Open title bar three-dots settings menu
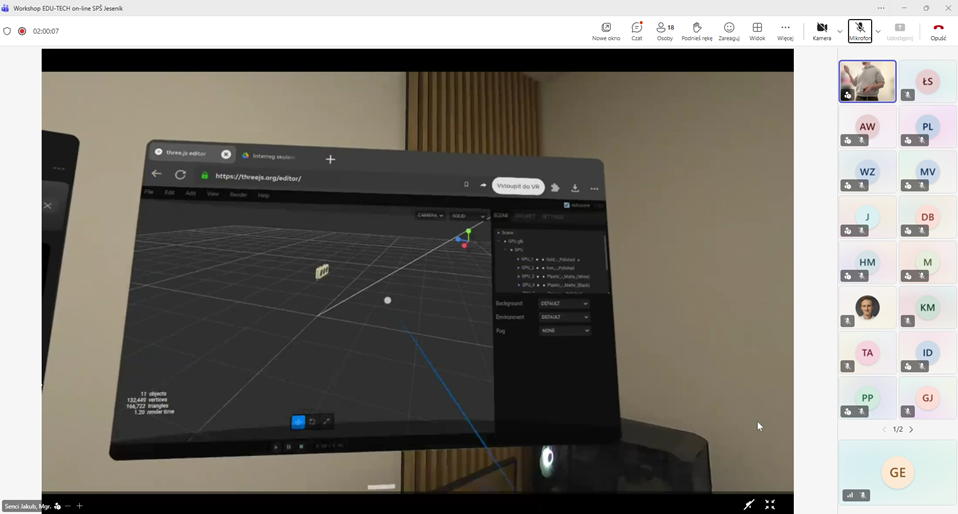 click(880, 8)
